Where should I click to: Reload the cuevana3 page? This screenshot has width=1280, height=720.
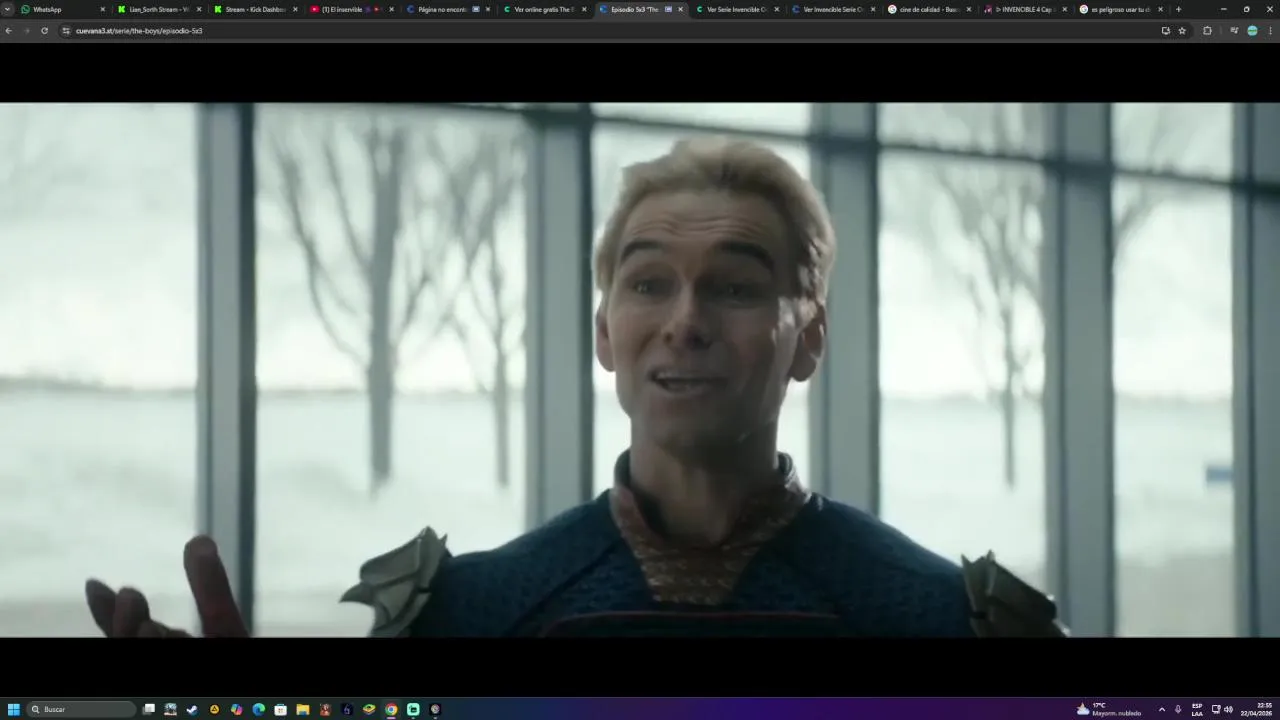click(x=44, y=31)
